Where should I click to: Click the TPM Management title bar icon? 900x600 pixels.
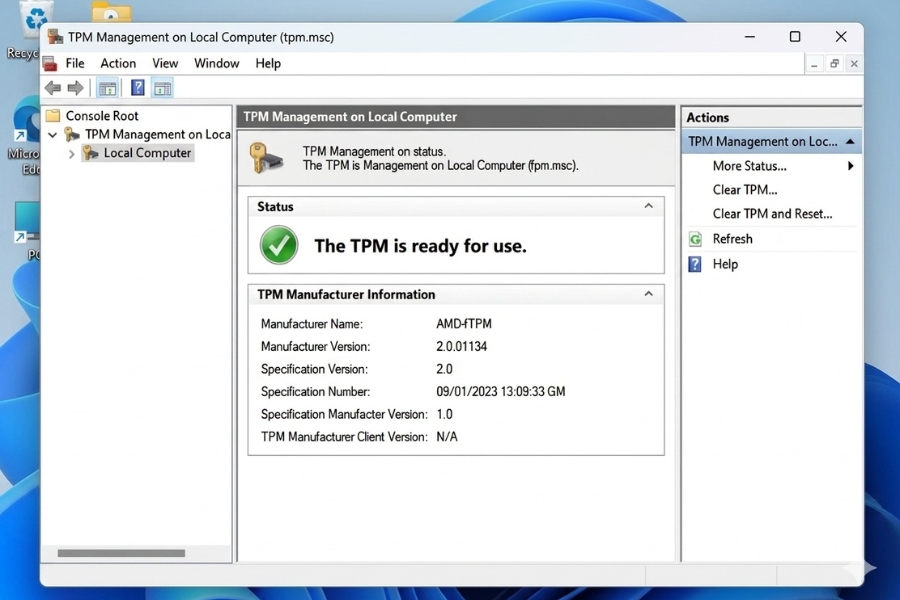(56, 37)
